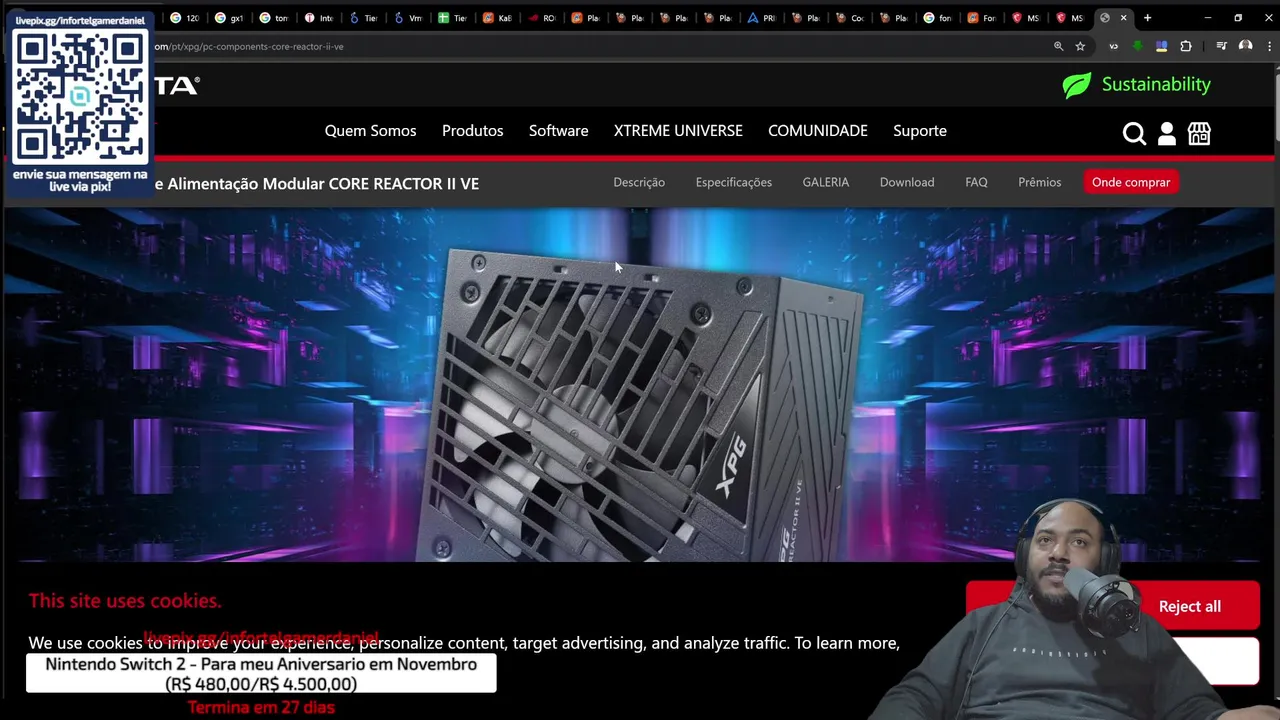Screen dimensions: 1280x720
Task: Open the XTREME UNIVERSE menu
Action: [x=678, y=131]
